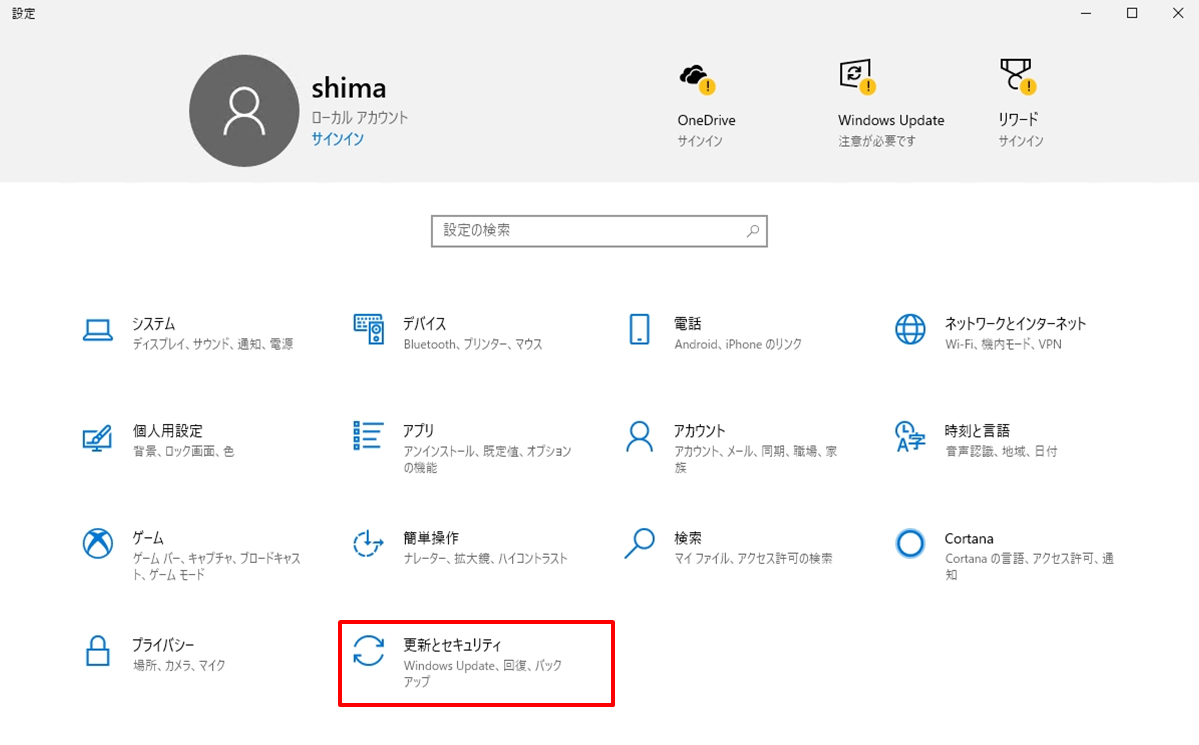The height and width of the screenshot is (745, 1199).
Task: Click 場所、カメラ、マイク description
Action: click(179, 665)
